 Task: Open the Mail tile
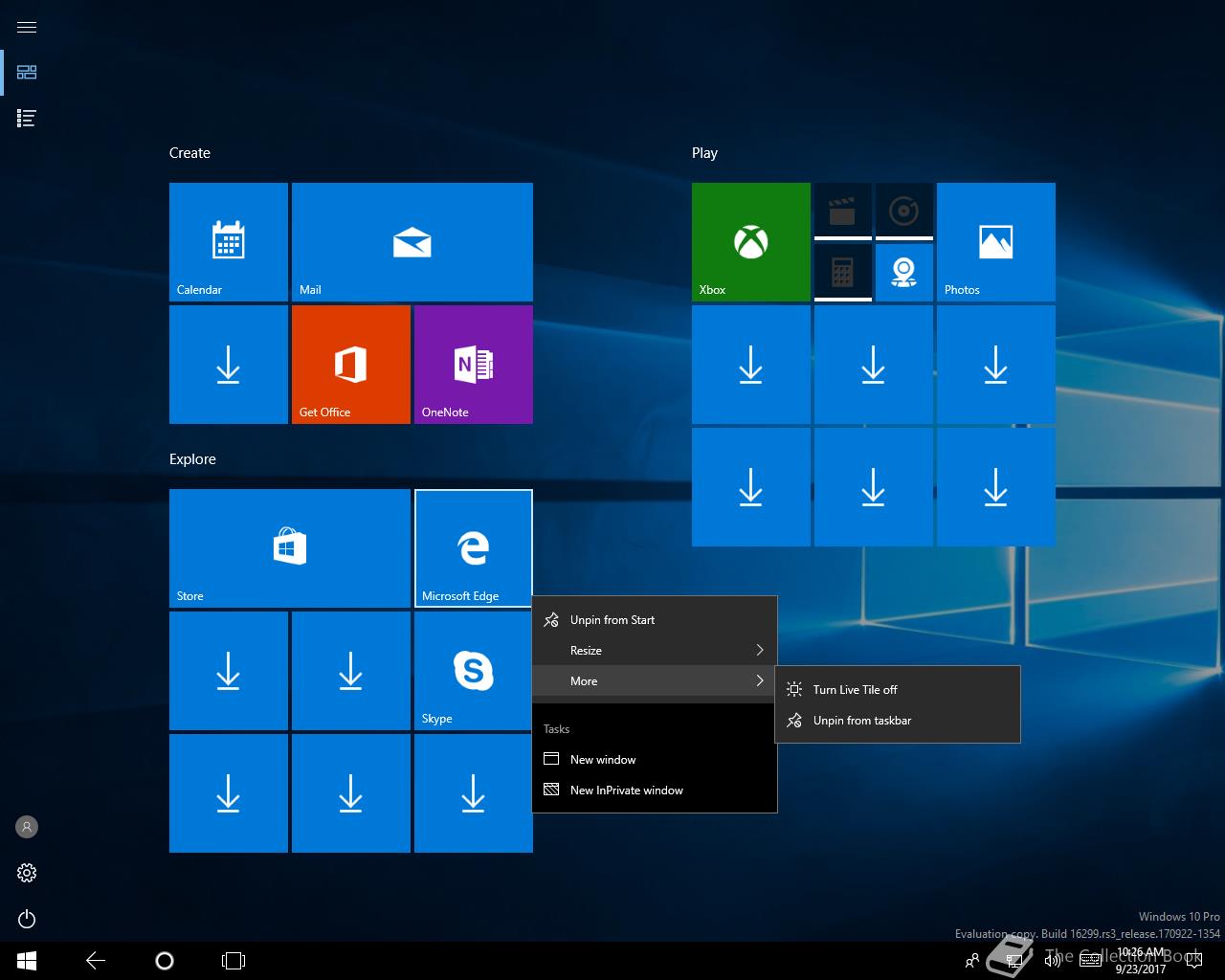click(x=412, y=242)
